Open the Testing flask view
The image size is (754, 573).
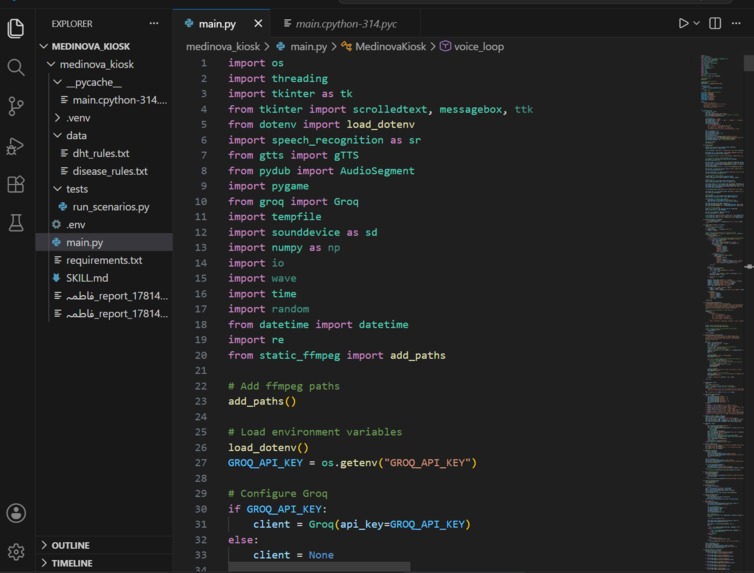click(x=16, y=223)
